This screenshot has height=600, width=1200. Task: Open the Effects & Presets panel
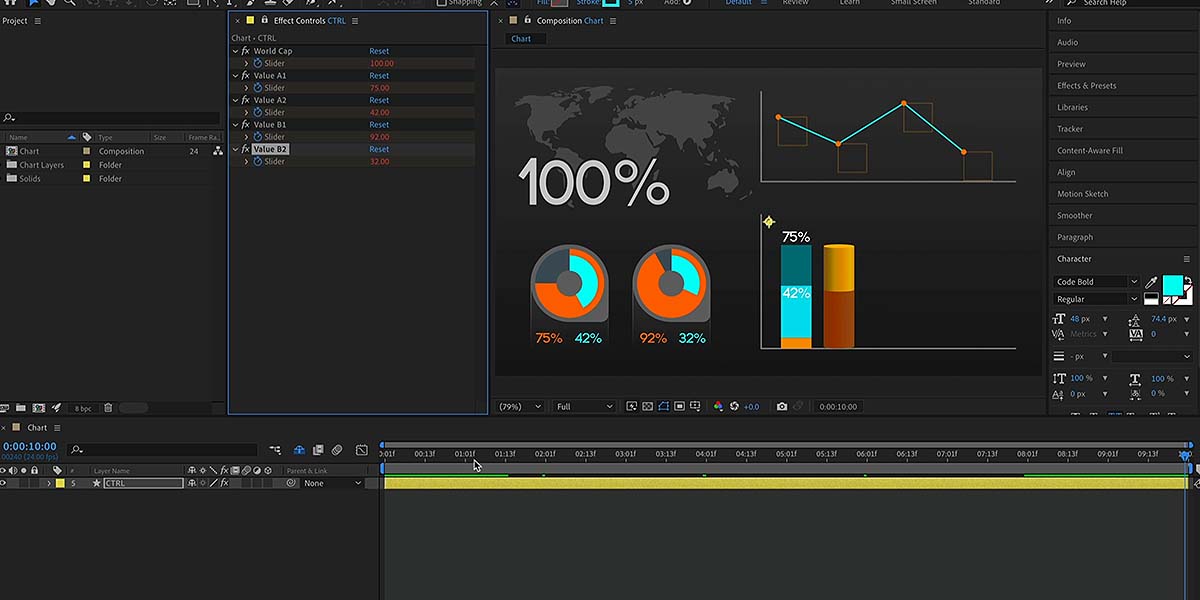(1086, 85)
